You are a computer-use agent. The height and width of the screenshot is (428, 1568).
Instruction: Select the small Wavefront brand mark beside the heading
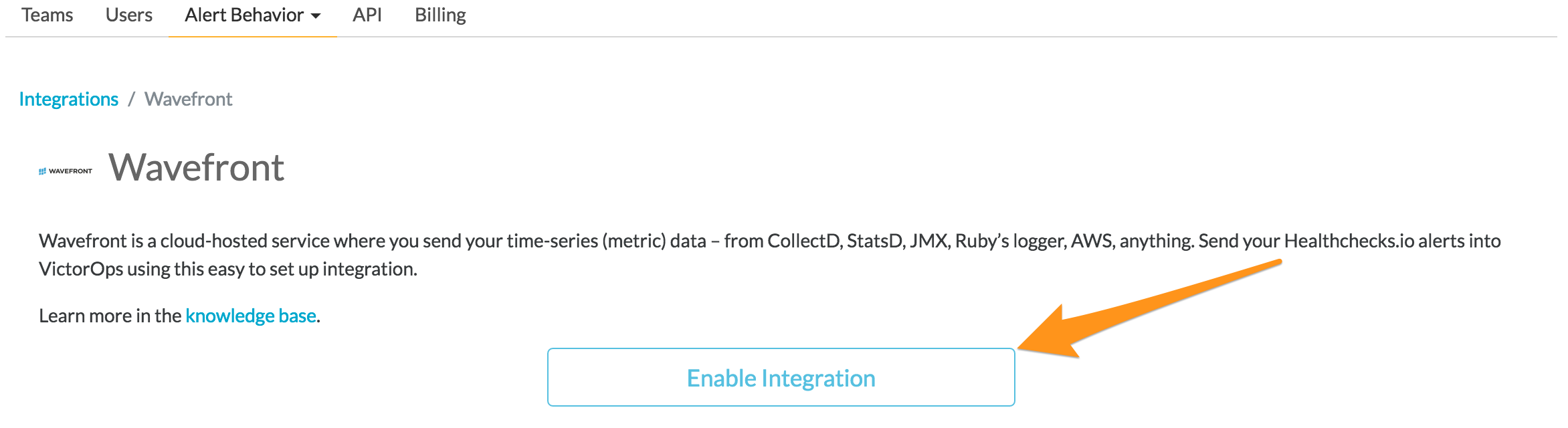(65, 171)
